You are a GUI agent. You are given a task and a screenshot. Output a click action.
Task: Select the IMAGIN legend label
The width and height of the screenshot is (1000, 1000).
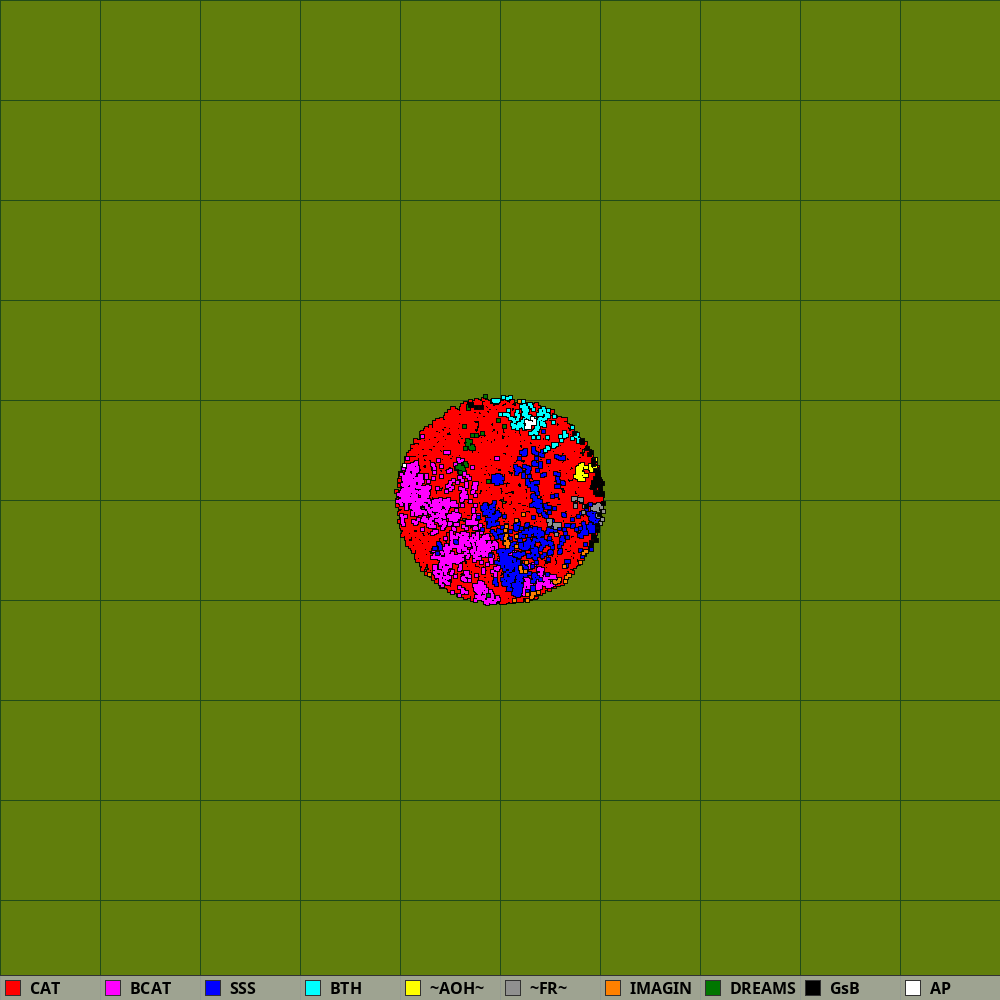[x=661, y=988]
